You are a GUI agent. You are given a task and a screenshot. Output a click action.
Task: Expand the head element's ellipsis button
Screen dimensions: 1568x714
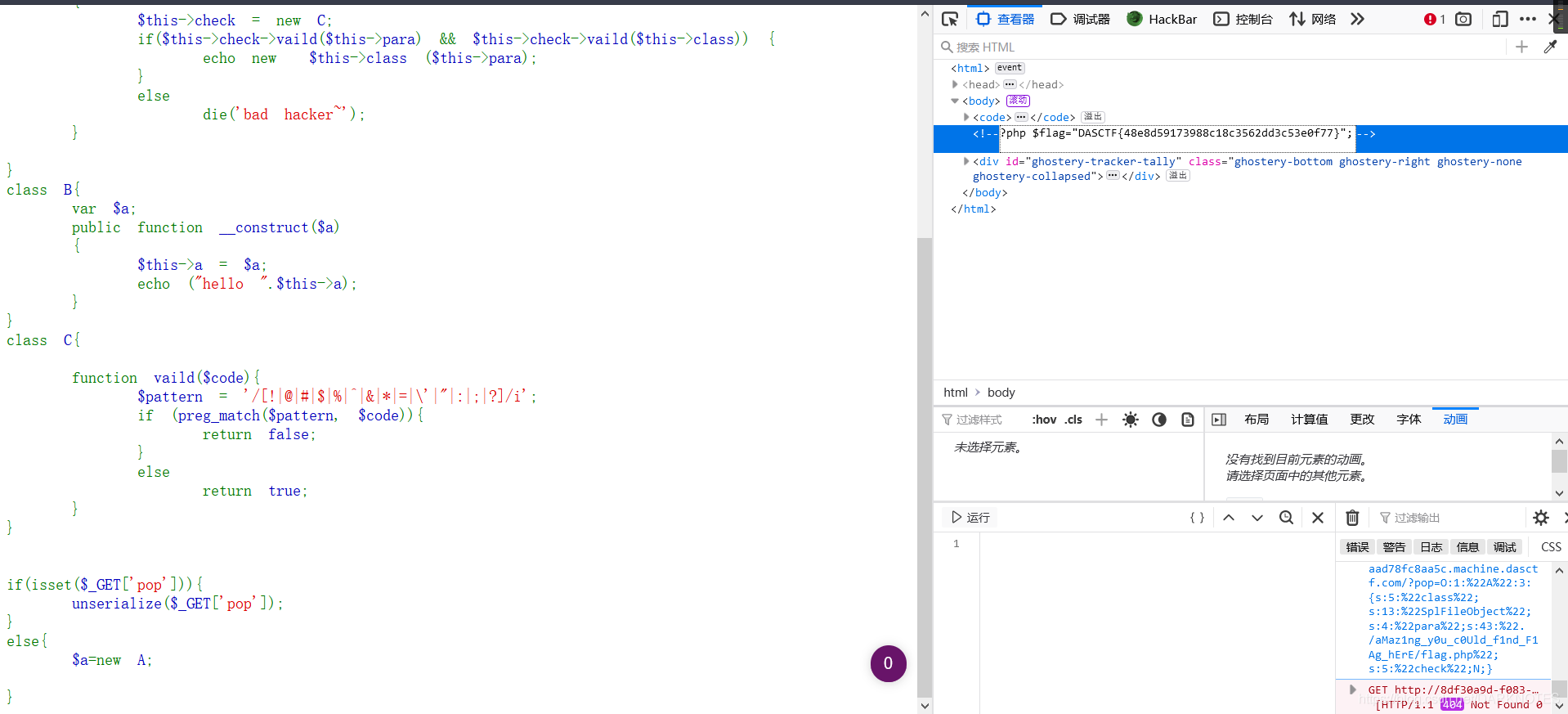click(x=1010, y=84)
